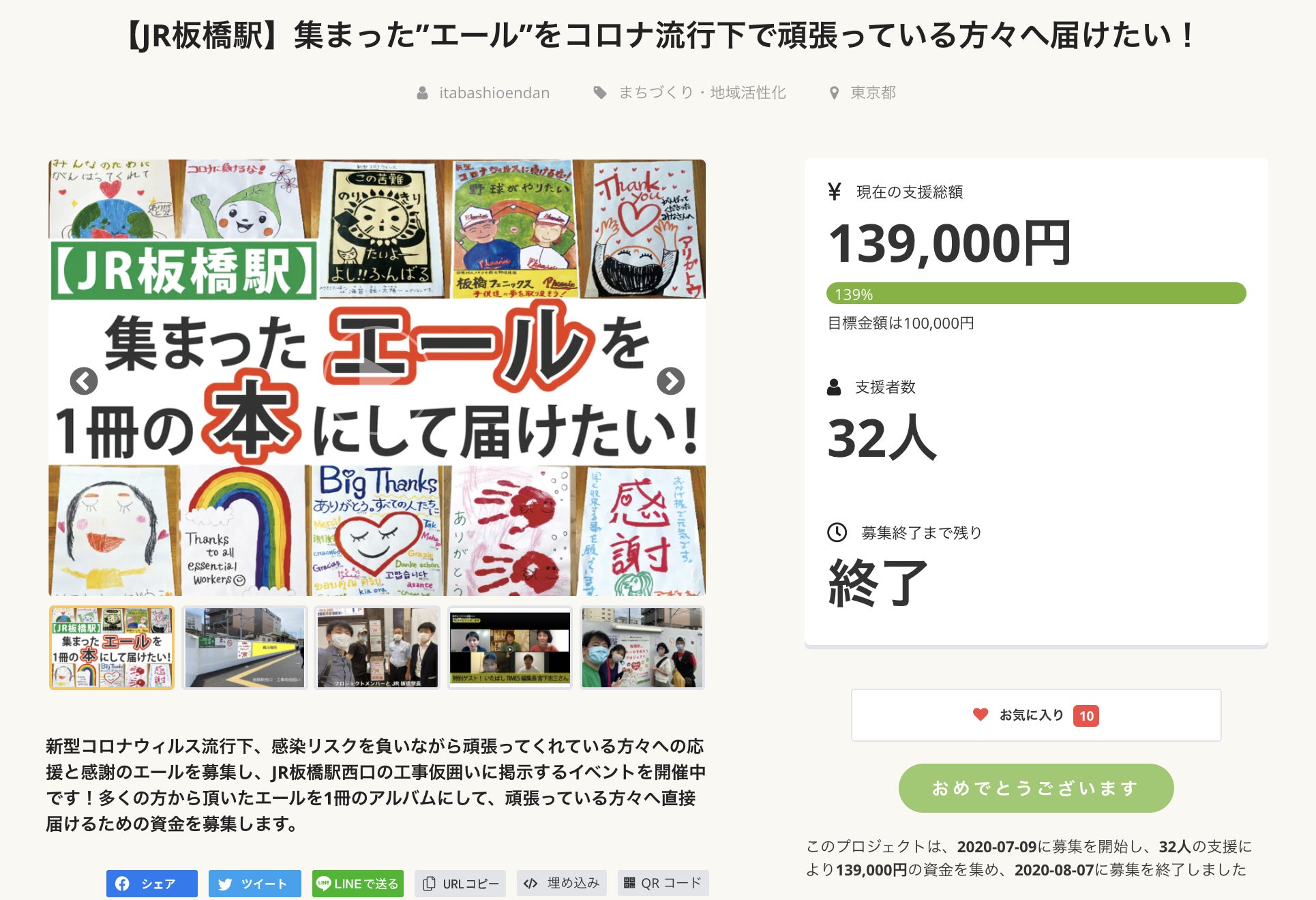Screen dimensions: 1316x900
Task: Click the 139% funding progress bar
Action: [x=1036, y=294]
